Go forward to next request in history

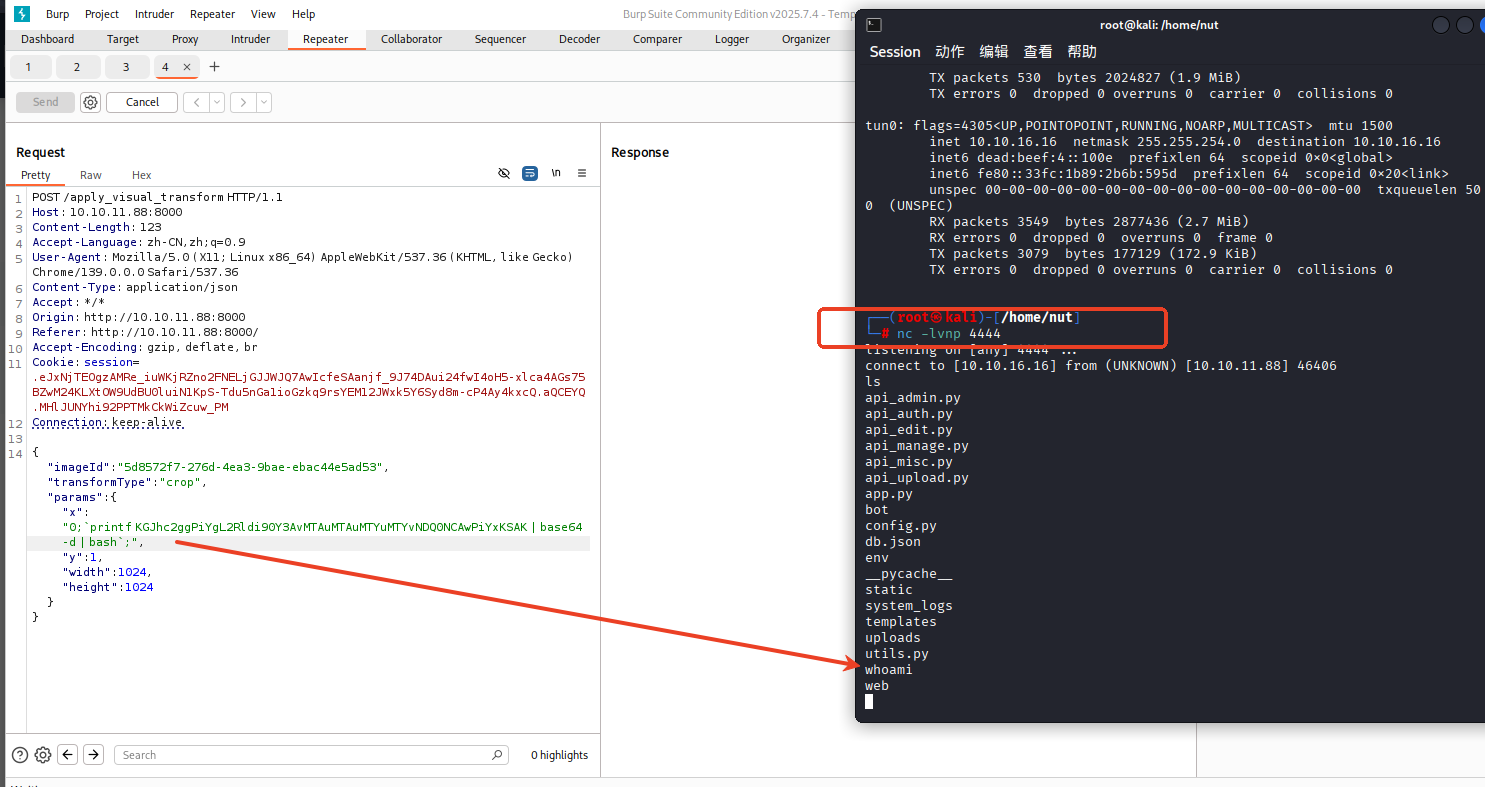click(x=244, y=102)
